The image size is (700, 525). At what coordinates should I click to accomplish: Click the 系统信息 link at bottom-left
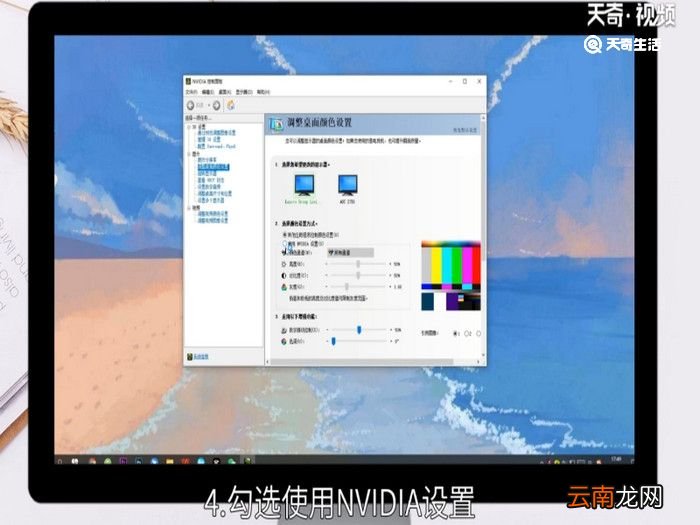point(201,357)
